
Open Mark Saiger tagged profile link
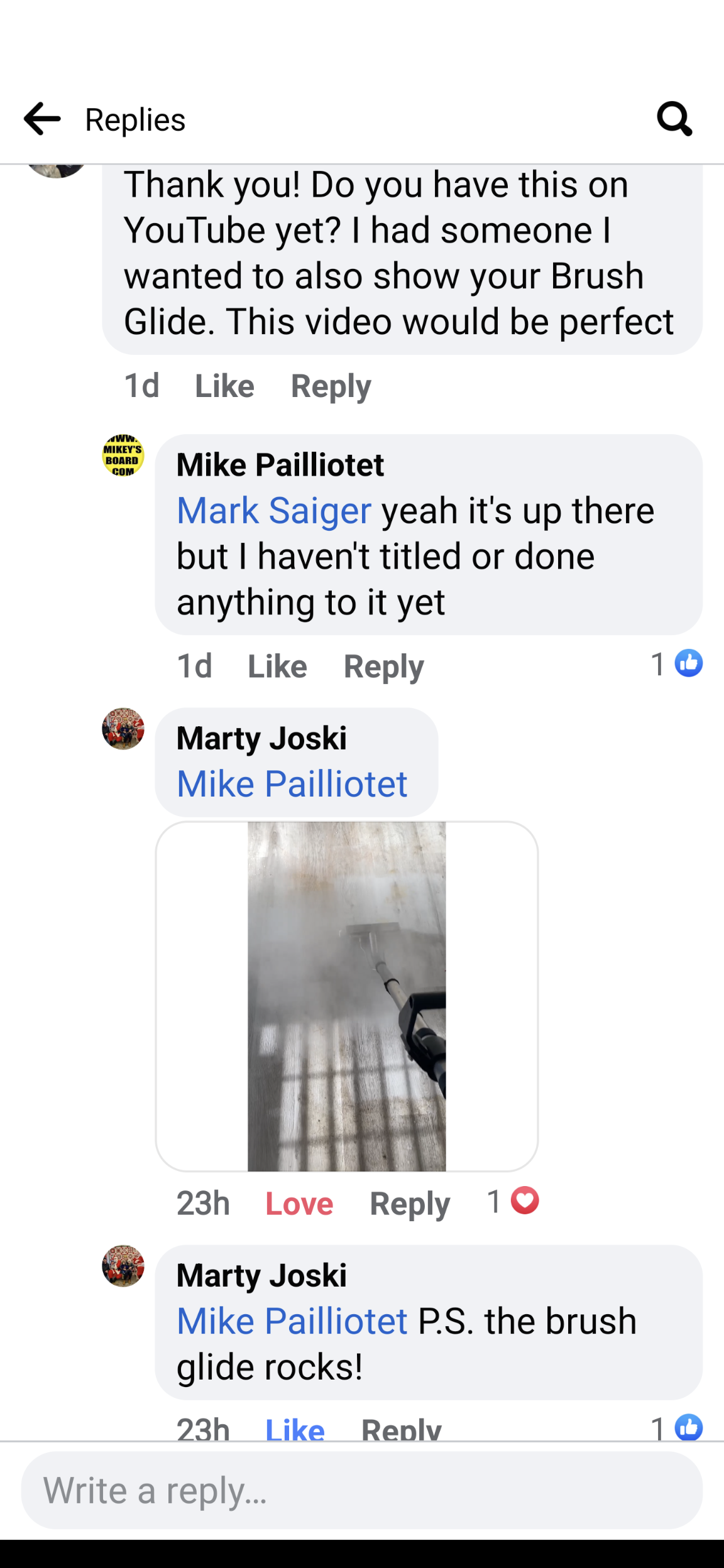pos(274,510)
